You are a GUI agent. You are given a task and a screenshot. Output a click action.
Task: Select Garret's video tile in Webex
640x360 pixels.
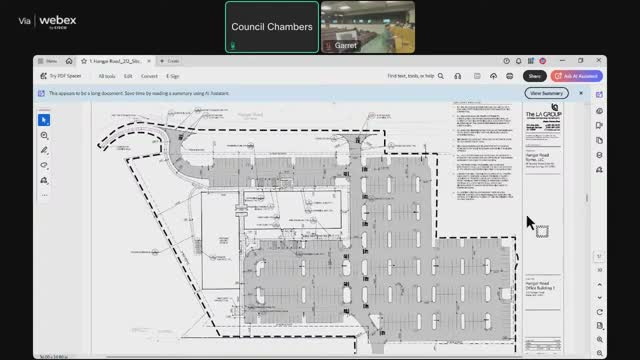coord(368,27)
